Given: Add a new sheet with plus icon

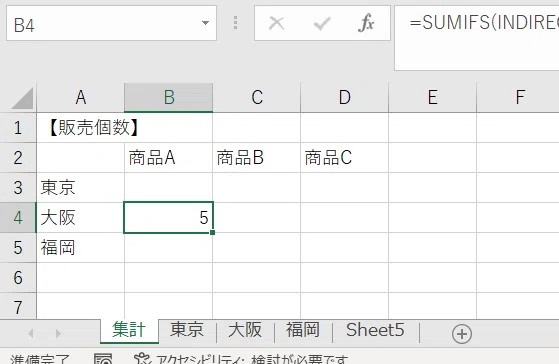Looking at the screenshot, I should (462, 334).
